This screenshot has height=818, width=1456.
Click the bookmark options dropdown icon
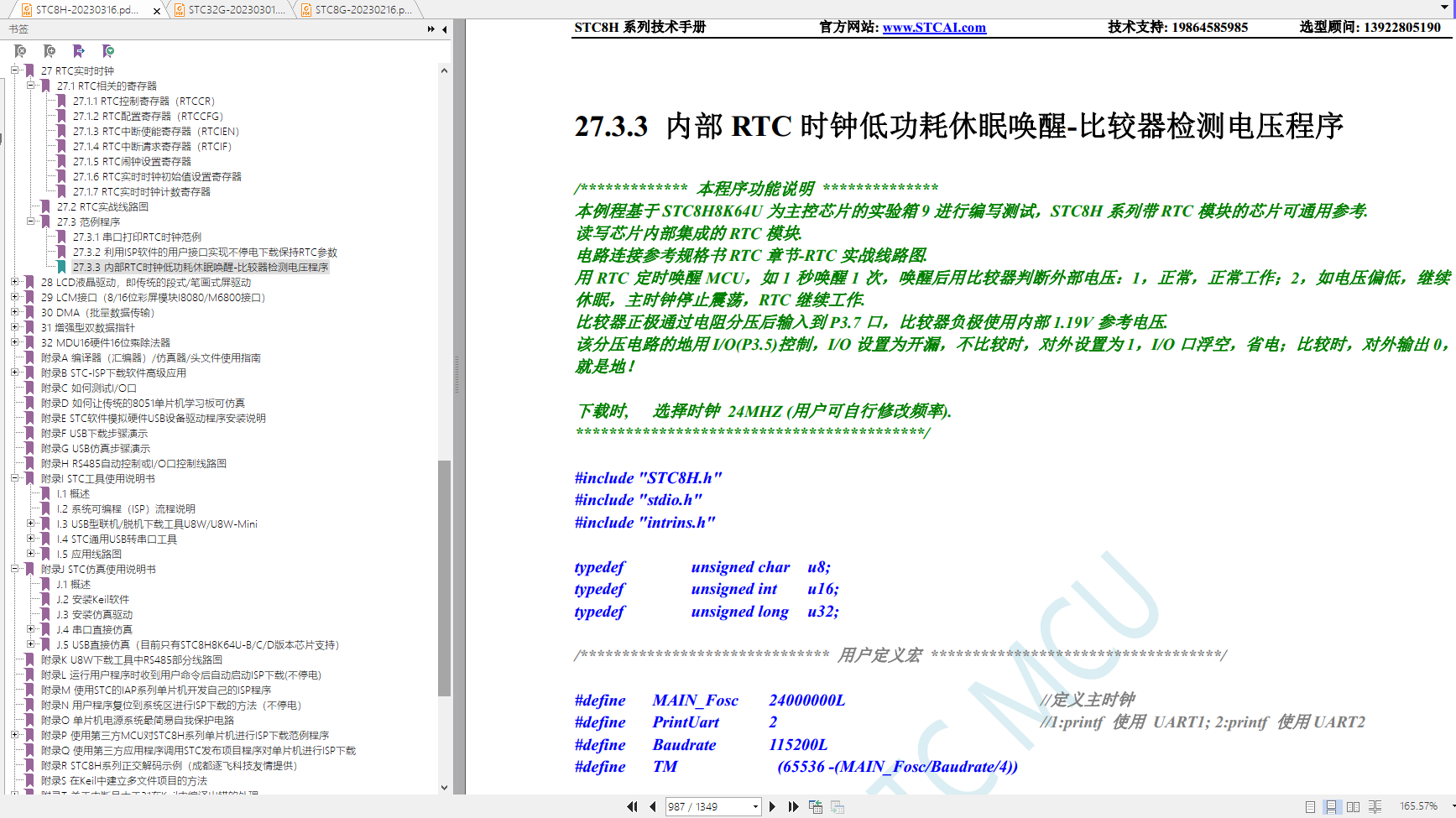108,51
